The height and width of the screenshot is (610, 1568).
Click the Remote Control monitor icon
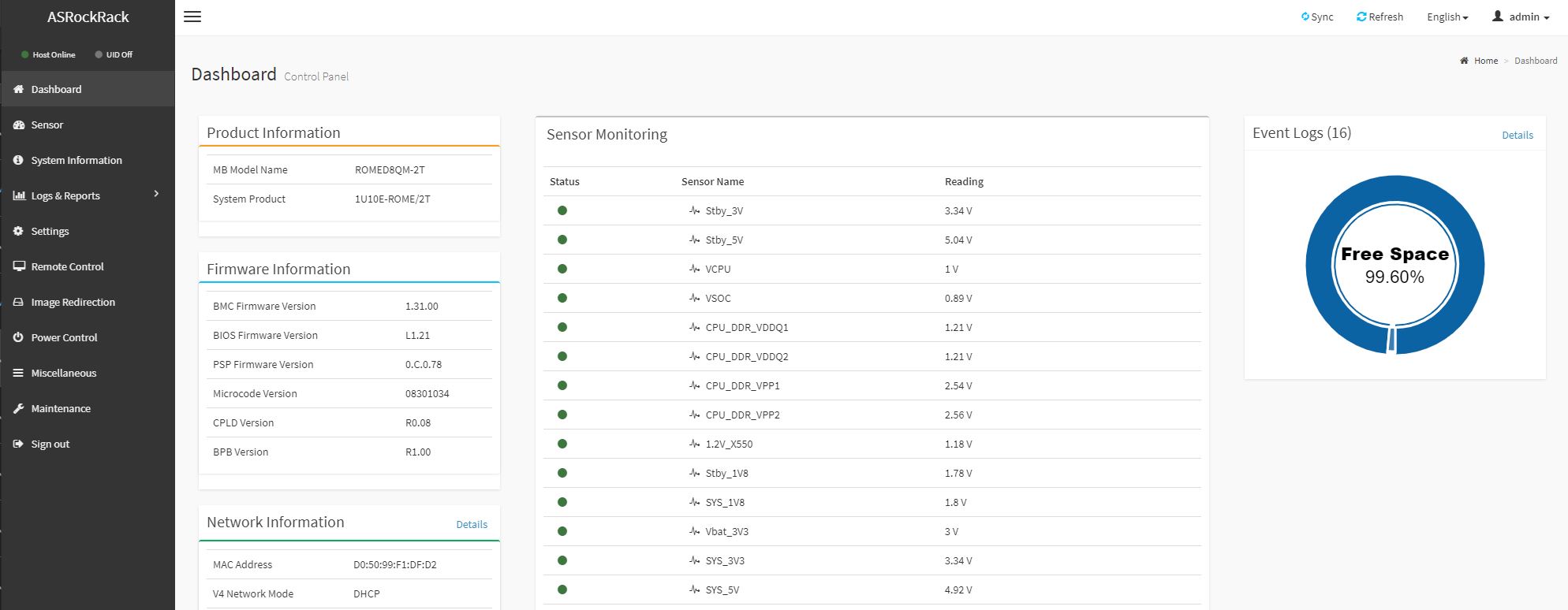click(x=19, y=266)
